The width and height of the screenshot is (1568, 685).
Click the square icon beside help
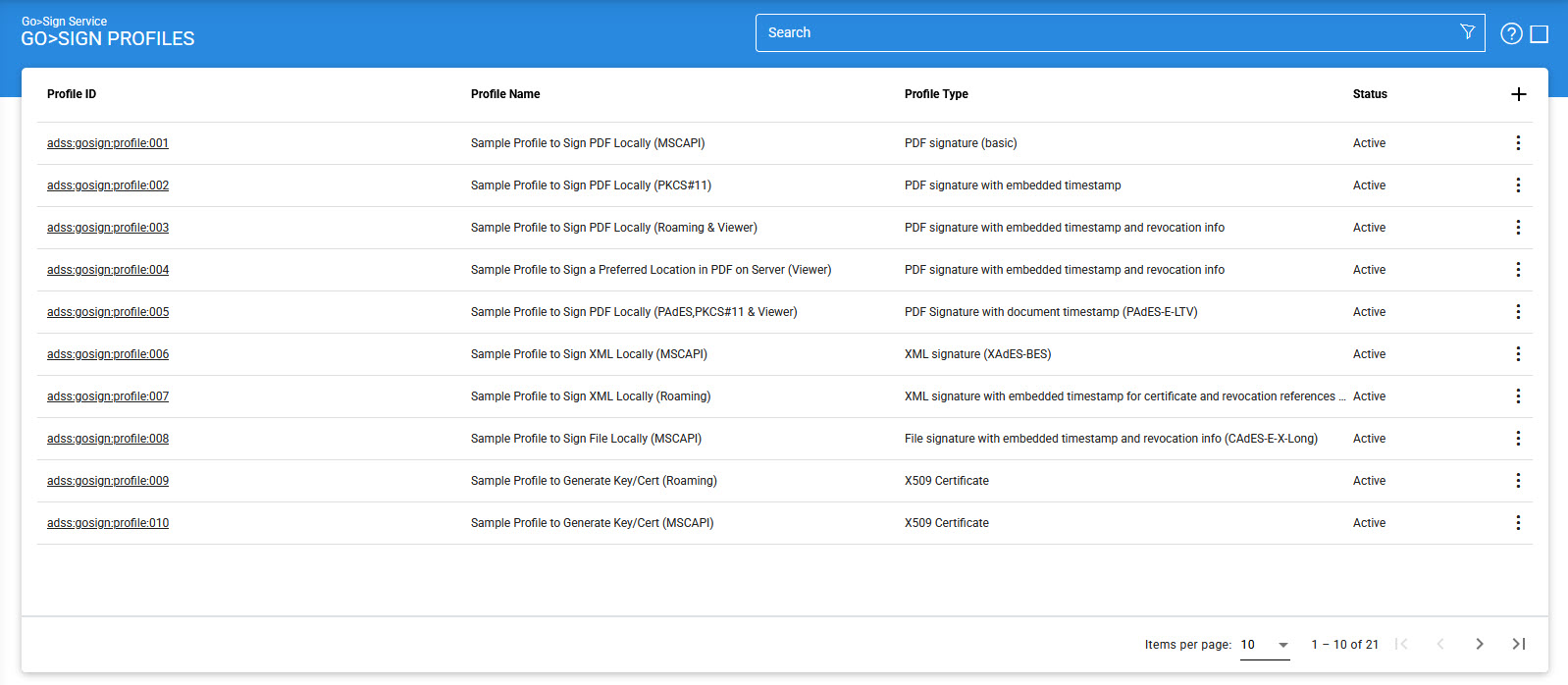[x=1540, y=34]
